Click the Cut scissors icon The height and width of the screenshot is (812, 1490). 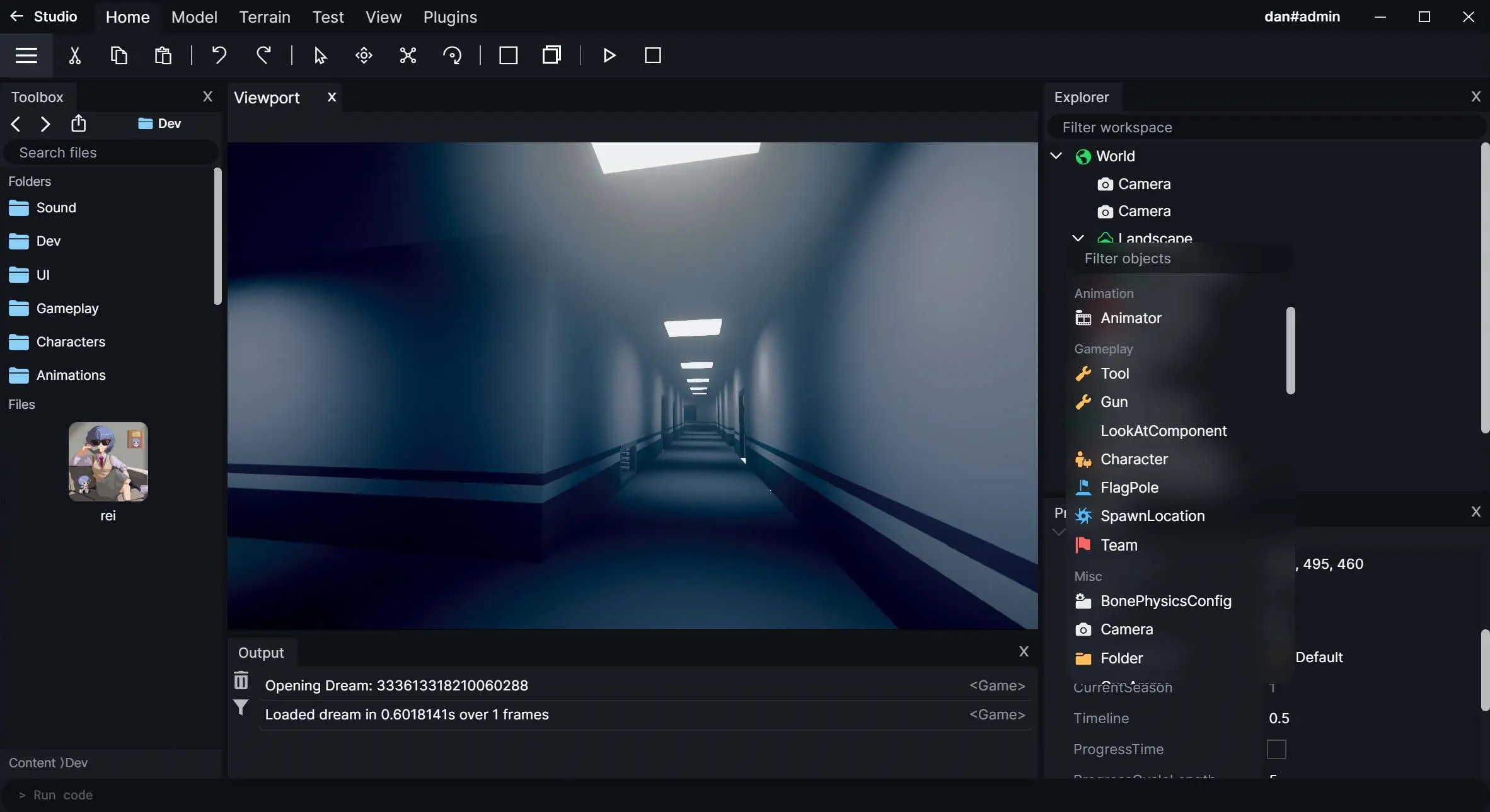(x=75, y=55)
